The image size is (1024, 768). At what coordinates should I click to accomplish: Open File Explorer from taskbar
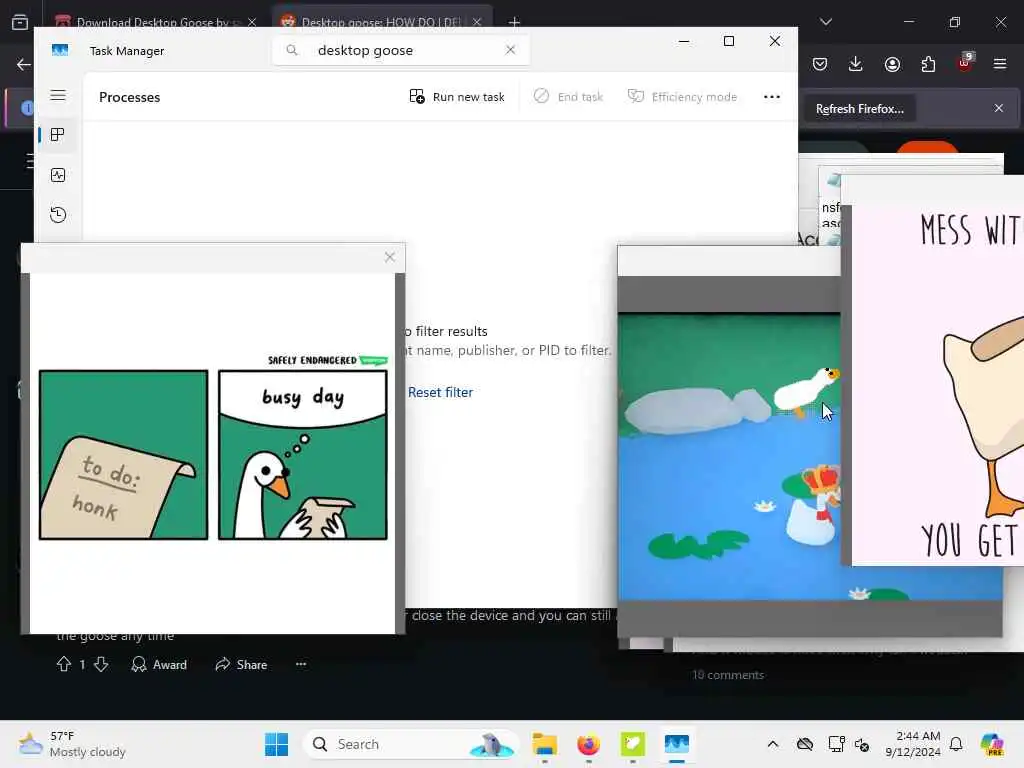point(544,744)
